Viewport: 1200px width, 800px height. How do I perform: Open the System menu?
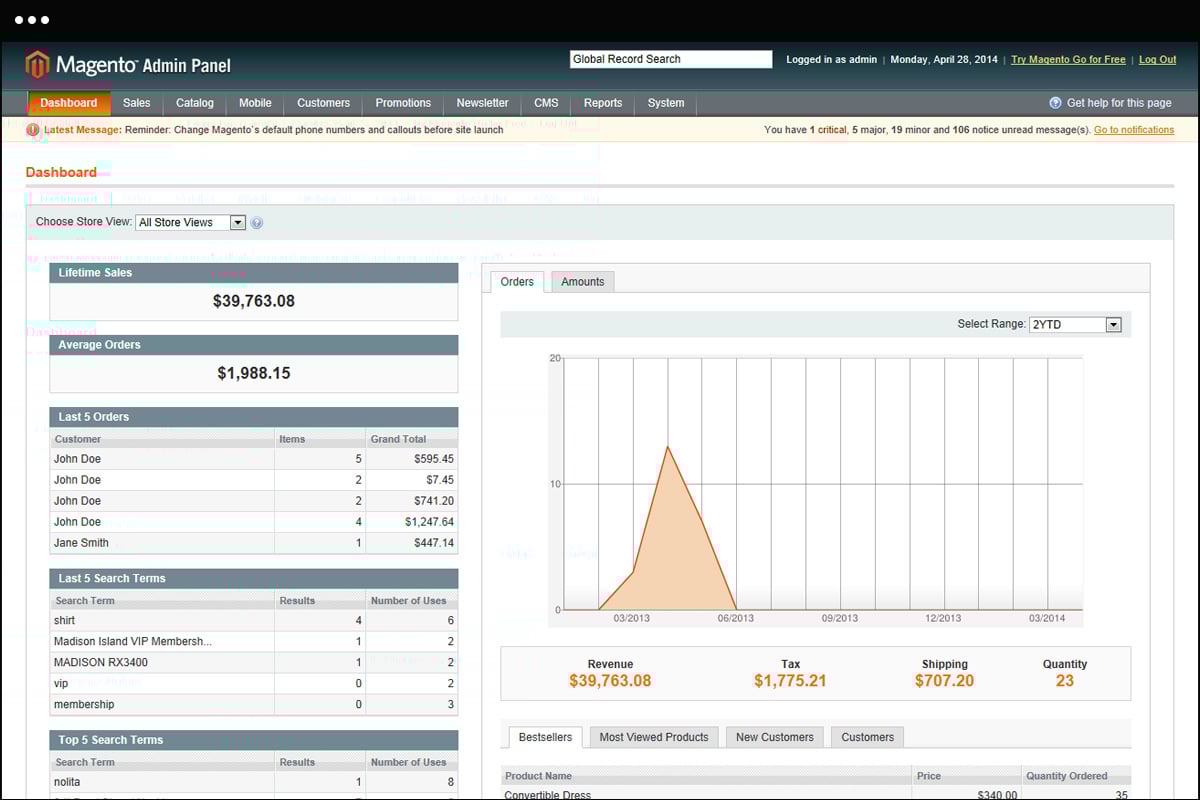point(666,103)
